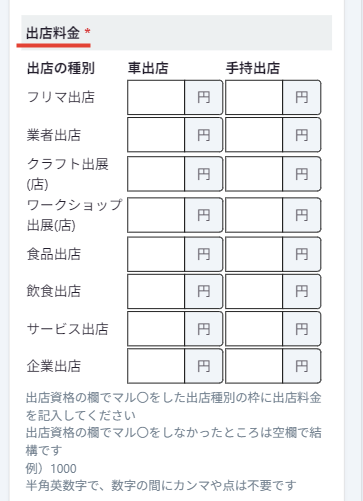
Task: Click the 車出店 column header
Action: [148, 68]
